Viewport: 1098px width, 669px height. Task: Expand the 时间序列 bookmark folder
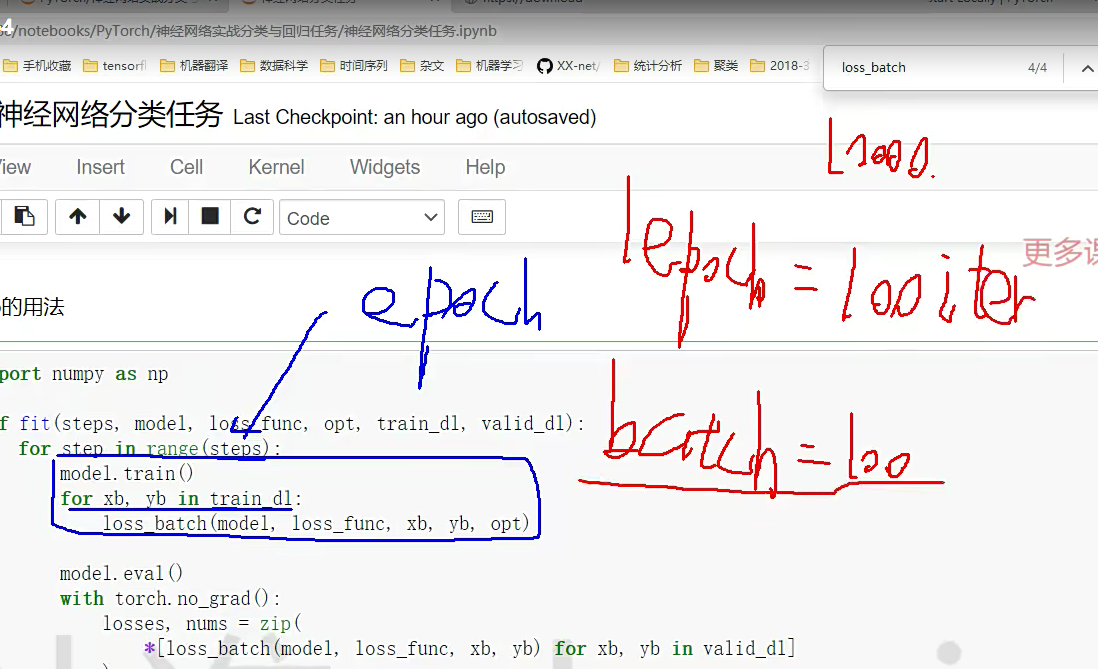click(x=353, y=66)
